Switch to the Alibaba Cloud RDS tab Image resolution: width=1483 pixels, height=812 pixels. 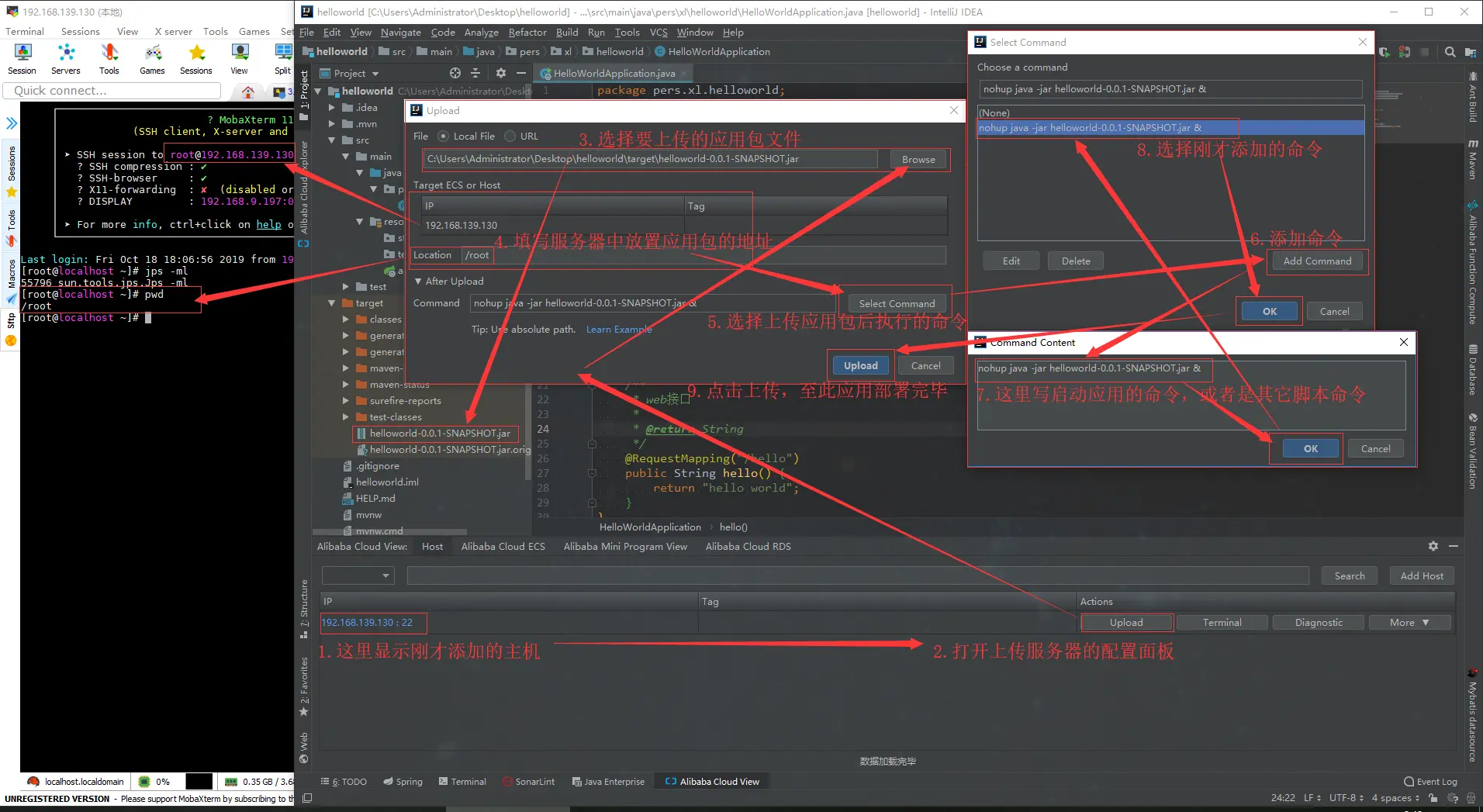click(748, 547)
